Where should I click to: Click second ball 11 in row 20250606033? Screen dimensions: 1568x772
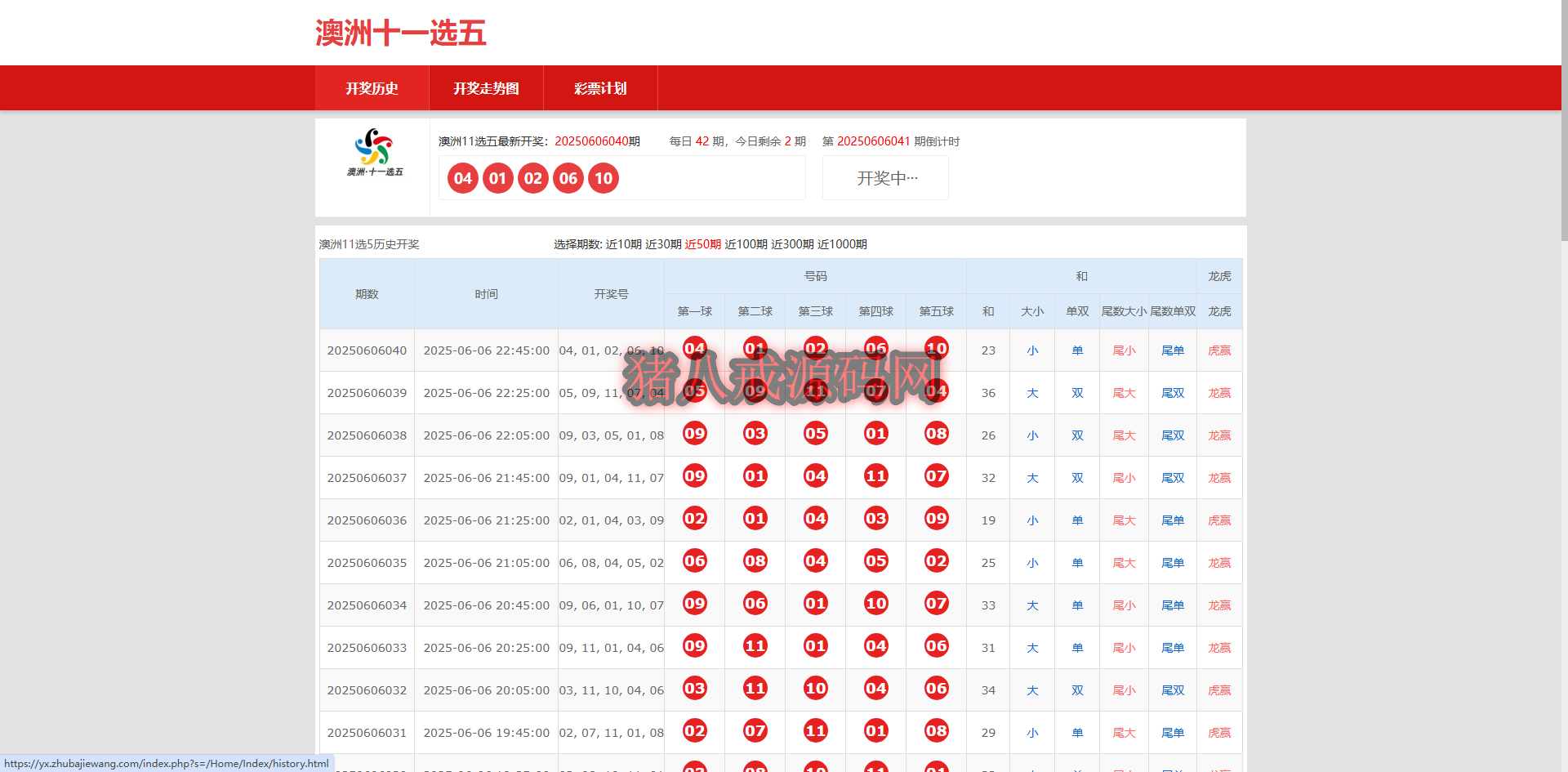click(755, 646)
